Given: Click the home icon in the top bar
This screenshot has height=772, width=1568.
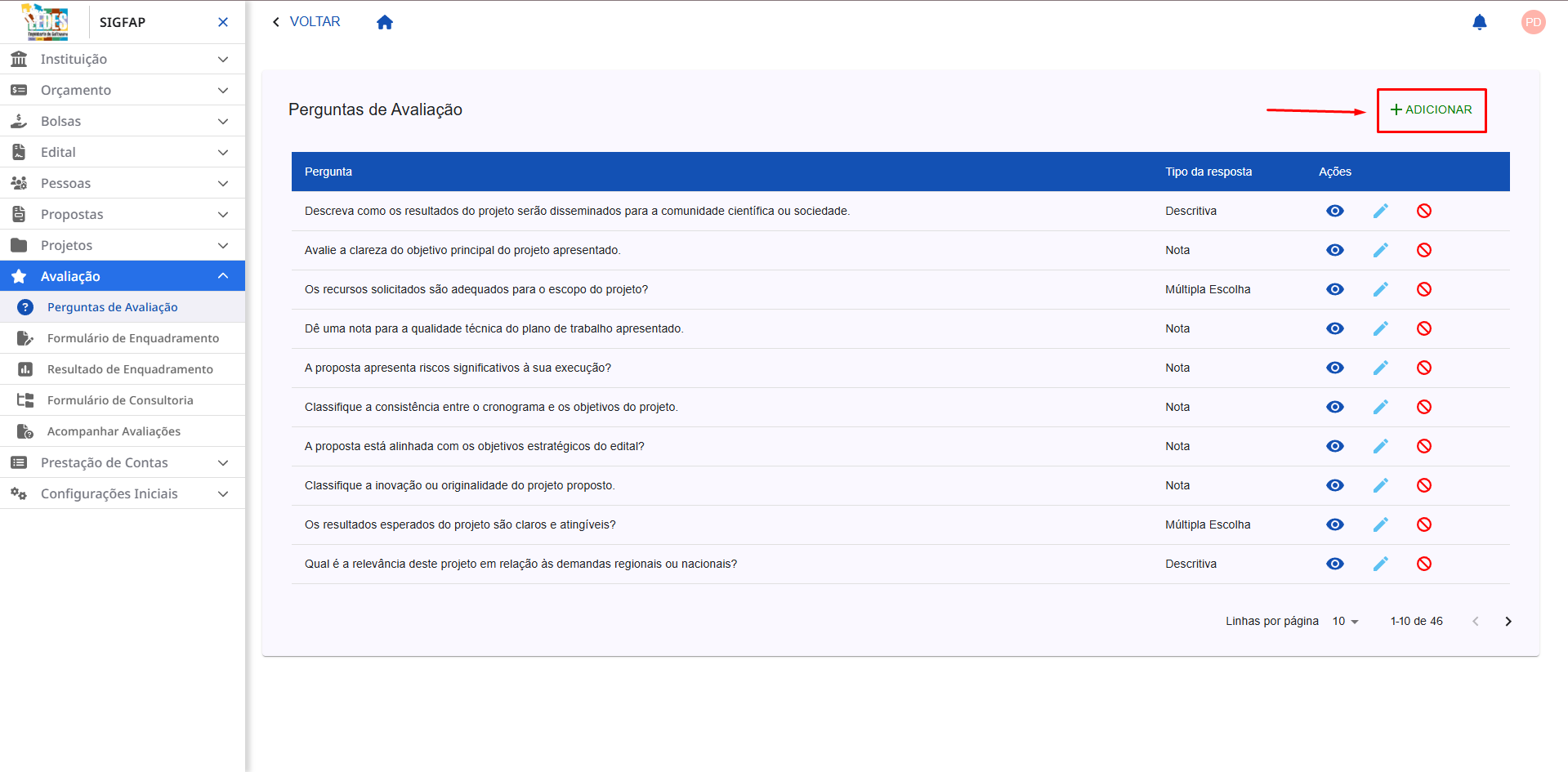Looking at the screenshot, I should [x=384, y=21].
